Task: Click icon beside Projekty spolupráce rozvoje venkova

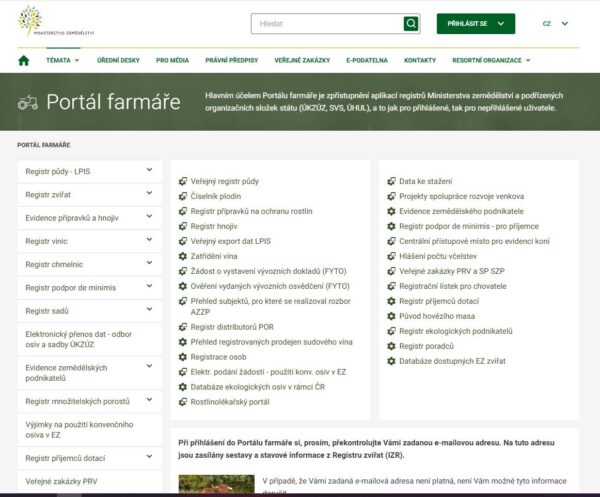Action: [391, 196]
